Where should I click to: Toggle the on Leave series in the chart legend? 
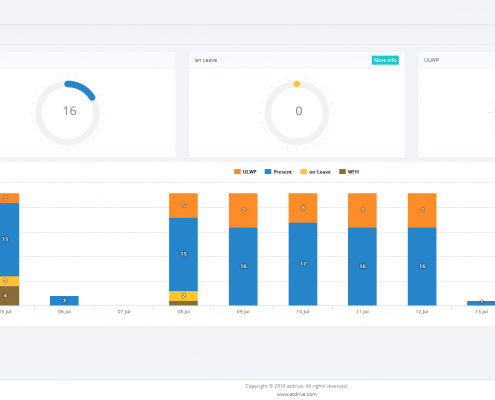pyautogui.click(x=315, y=172)
